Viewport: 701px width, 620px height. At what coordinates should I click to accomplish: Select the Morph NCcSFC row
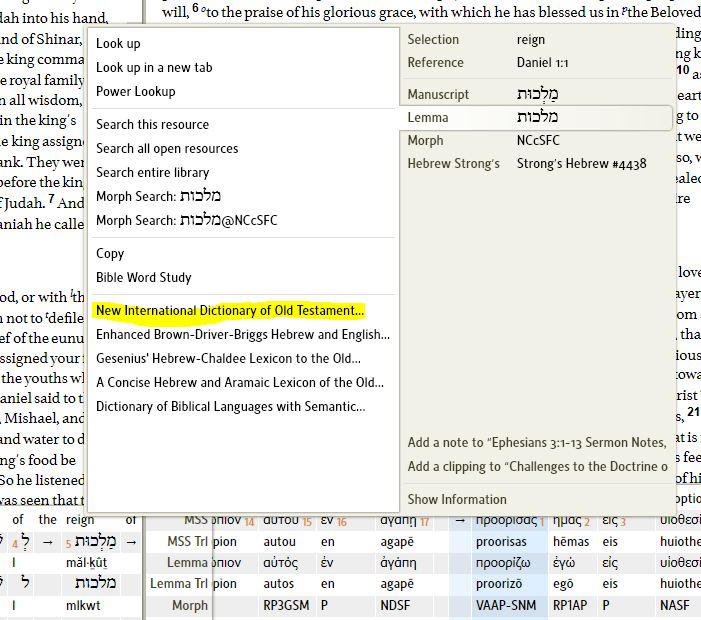click(536, 141)
